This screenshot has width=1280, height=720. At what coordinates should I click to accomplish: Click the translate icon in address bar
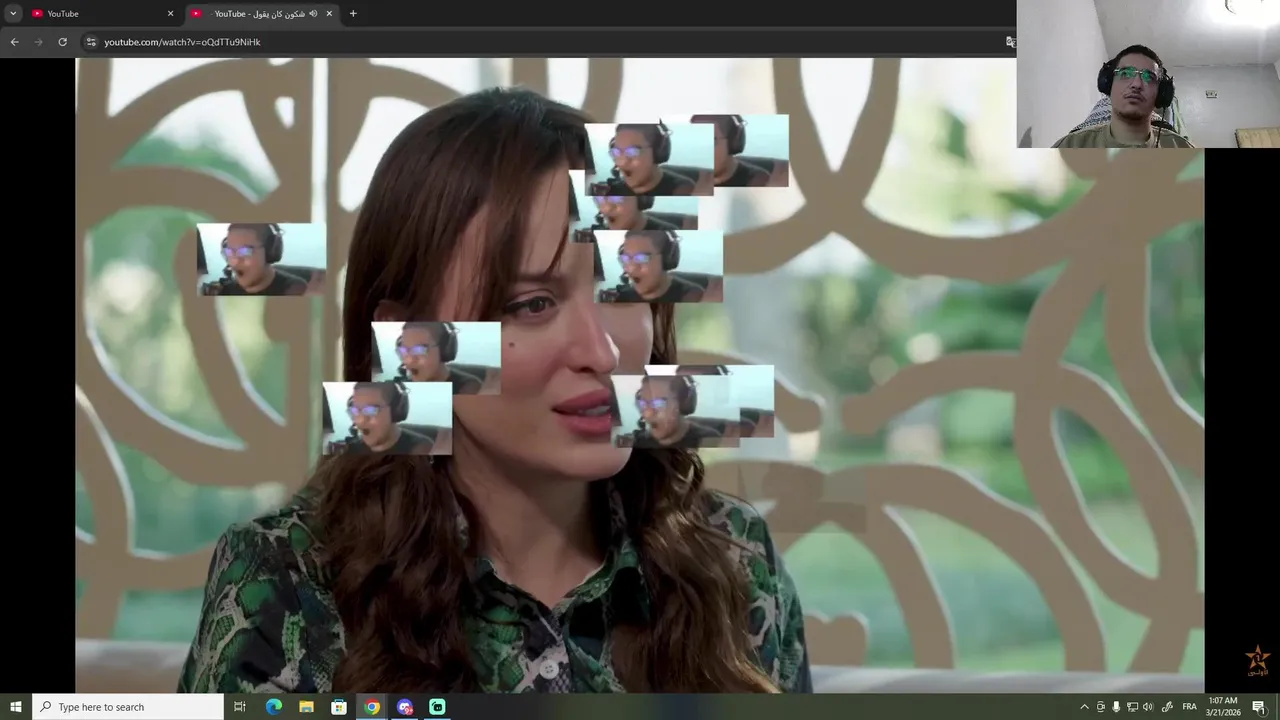[x=1010, y=42]
